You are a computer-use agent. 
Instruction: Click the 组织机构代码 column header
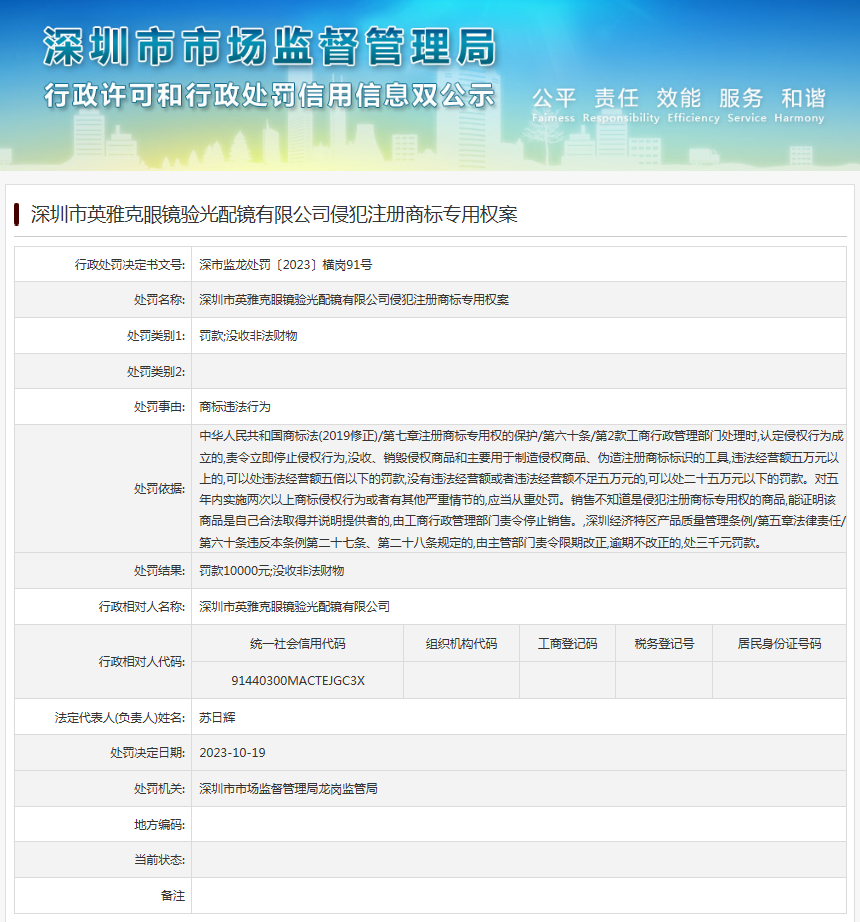coord(461,644)
